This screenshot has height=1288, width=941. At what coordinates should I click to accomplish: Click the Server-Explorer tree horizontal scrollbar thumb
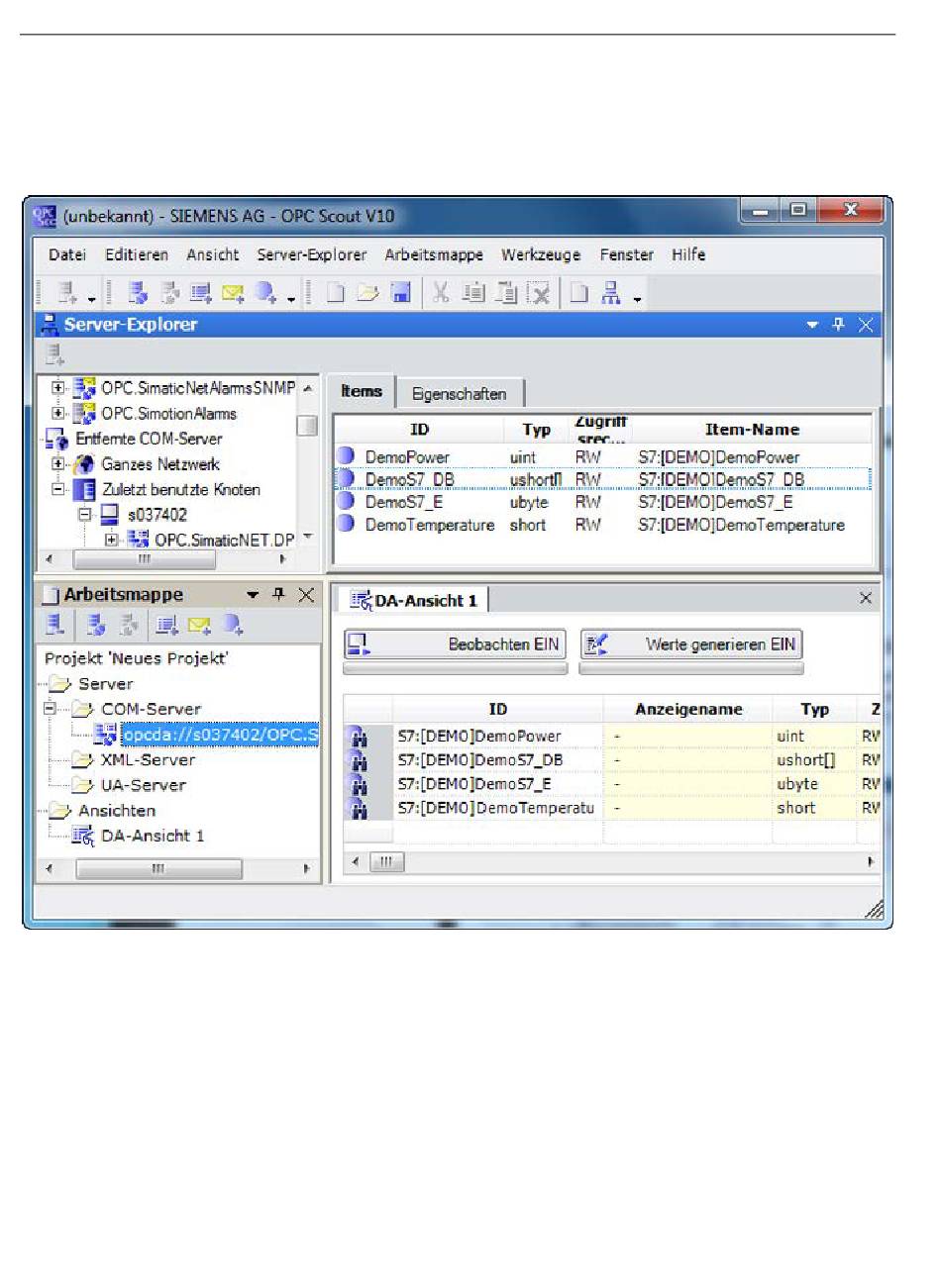point(145,559)
